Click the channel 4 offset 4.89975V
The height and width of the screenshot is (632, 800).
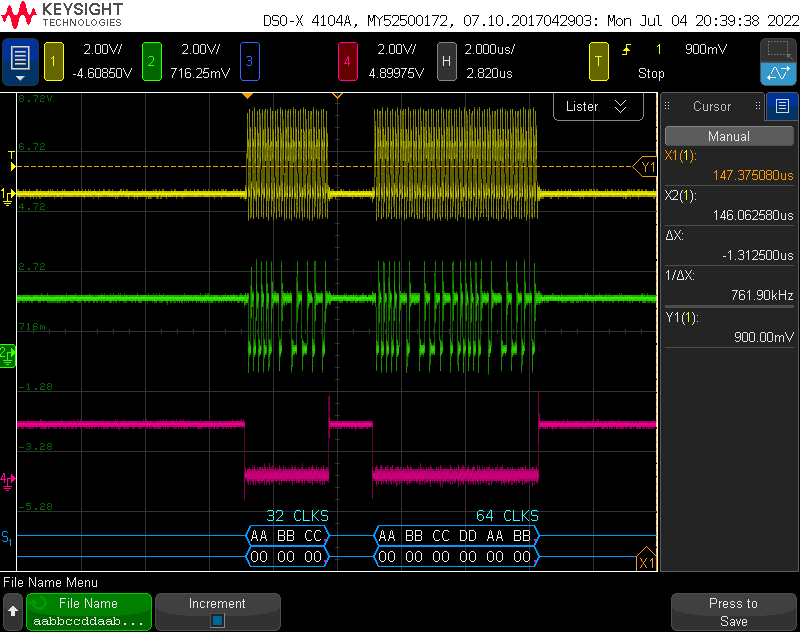(396, 73)
